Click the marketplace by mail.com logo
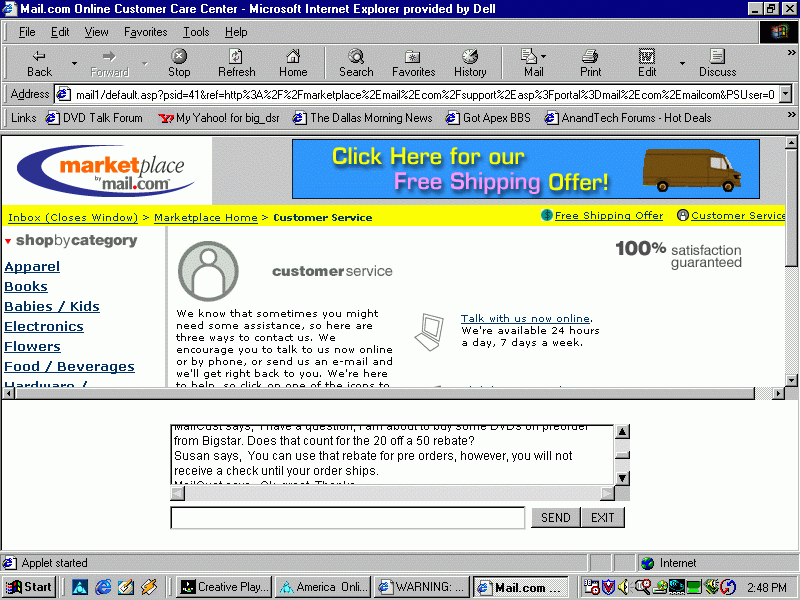Image resolution: width=800 pixels, height=600 pixels. 106,171
